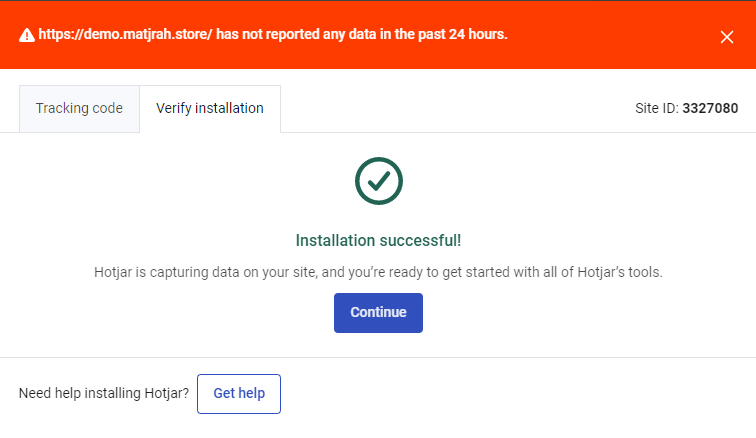Click the divider line above help section
The image size is (756, 438).
(378, 357)
